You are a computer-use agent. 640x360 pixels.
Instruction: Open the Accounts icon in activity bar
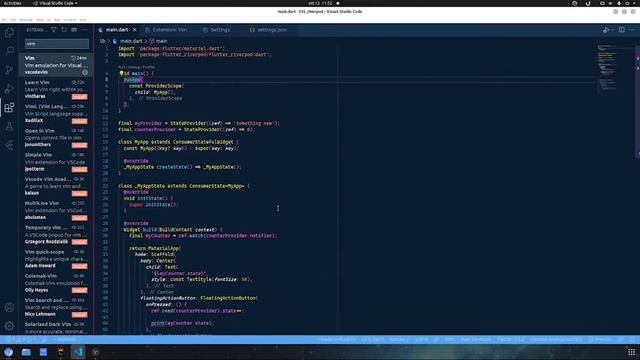click(x=9, y=307)
